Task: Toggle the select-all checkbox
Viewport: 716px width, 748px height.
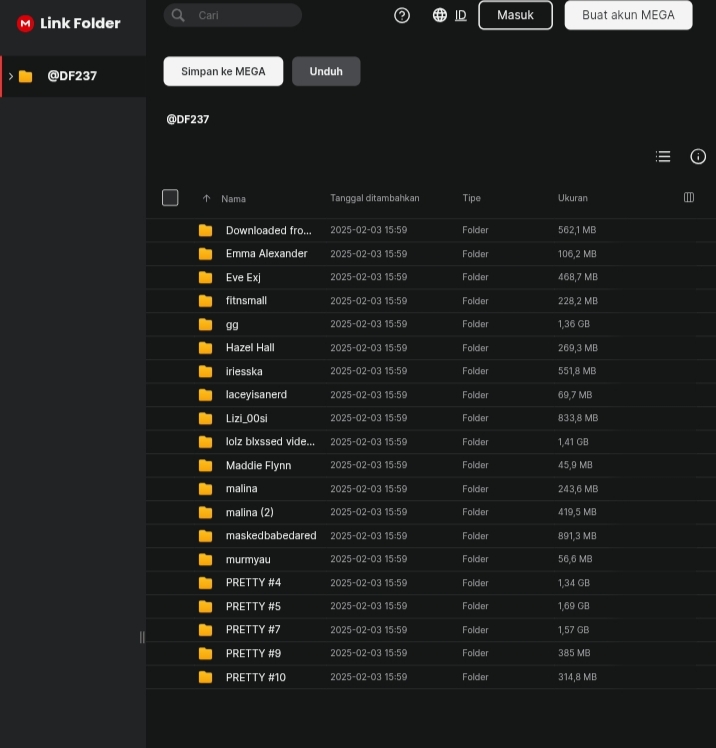Action: click(x=170, y=198)
